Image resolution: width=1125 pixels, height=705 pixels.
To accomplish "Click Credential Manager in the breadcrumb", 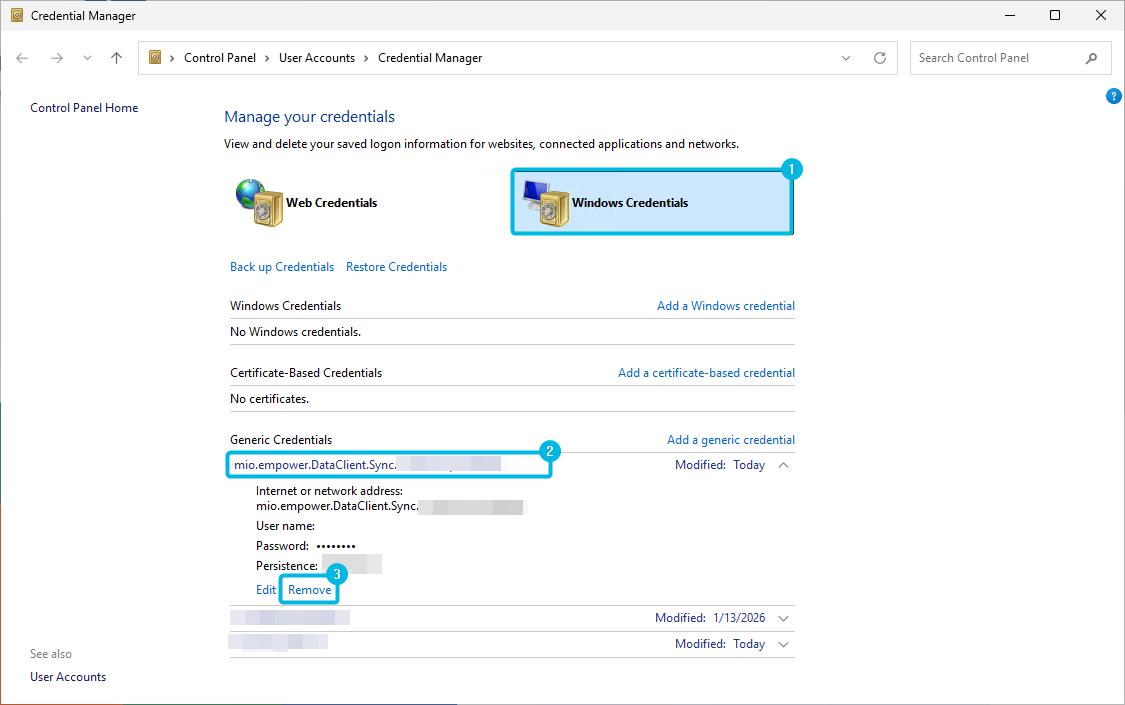I will click(430, 58).
